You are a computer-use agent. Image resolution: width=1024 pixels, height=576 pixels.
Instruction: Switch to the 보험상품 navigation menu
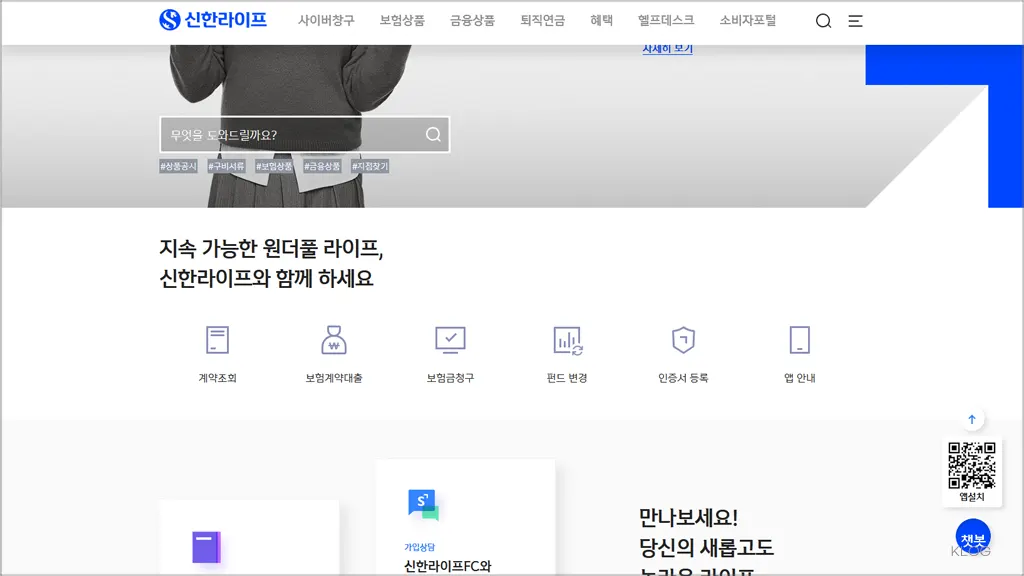tap(404, 20)
